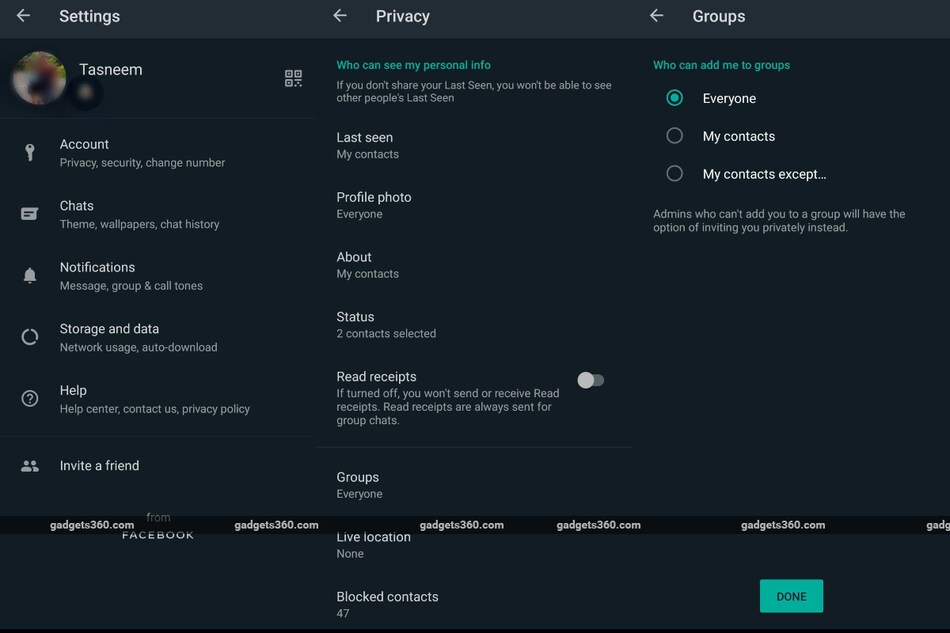
Task: Select the Everyone radio button
Action: [675, 98]
